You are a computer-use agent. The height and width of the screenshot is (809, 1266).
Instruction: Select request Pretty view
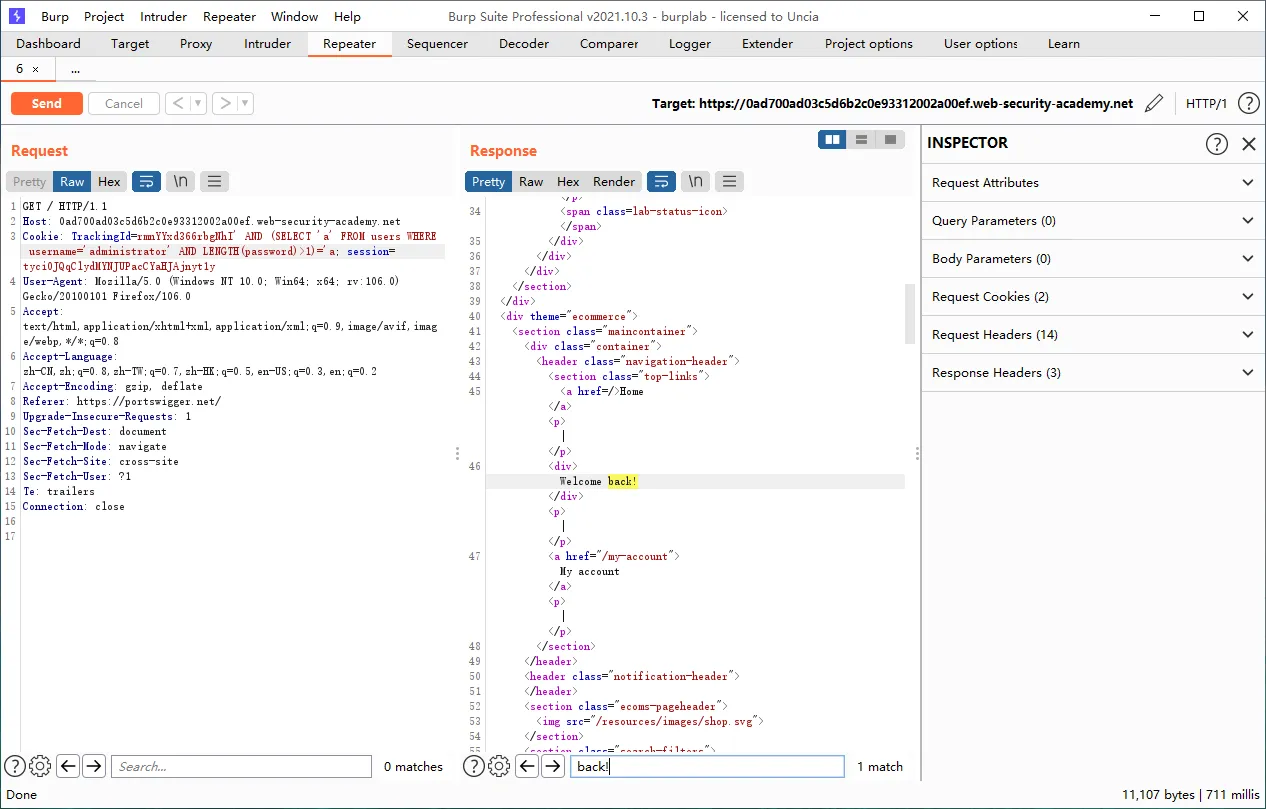pyautogui.click(x=29, y=181)
